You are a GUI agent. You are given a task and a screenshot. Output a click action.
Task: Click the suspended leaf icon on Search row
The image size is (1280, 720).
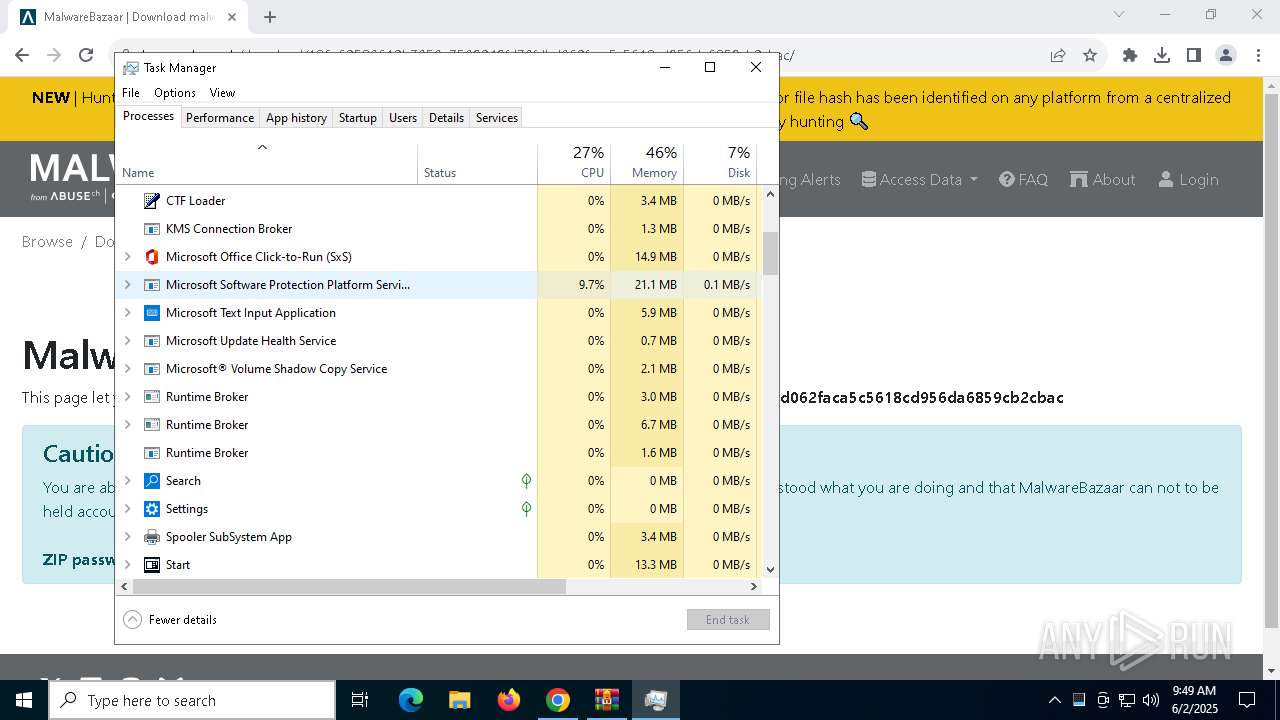coord(526,481)
